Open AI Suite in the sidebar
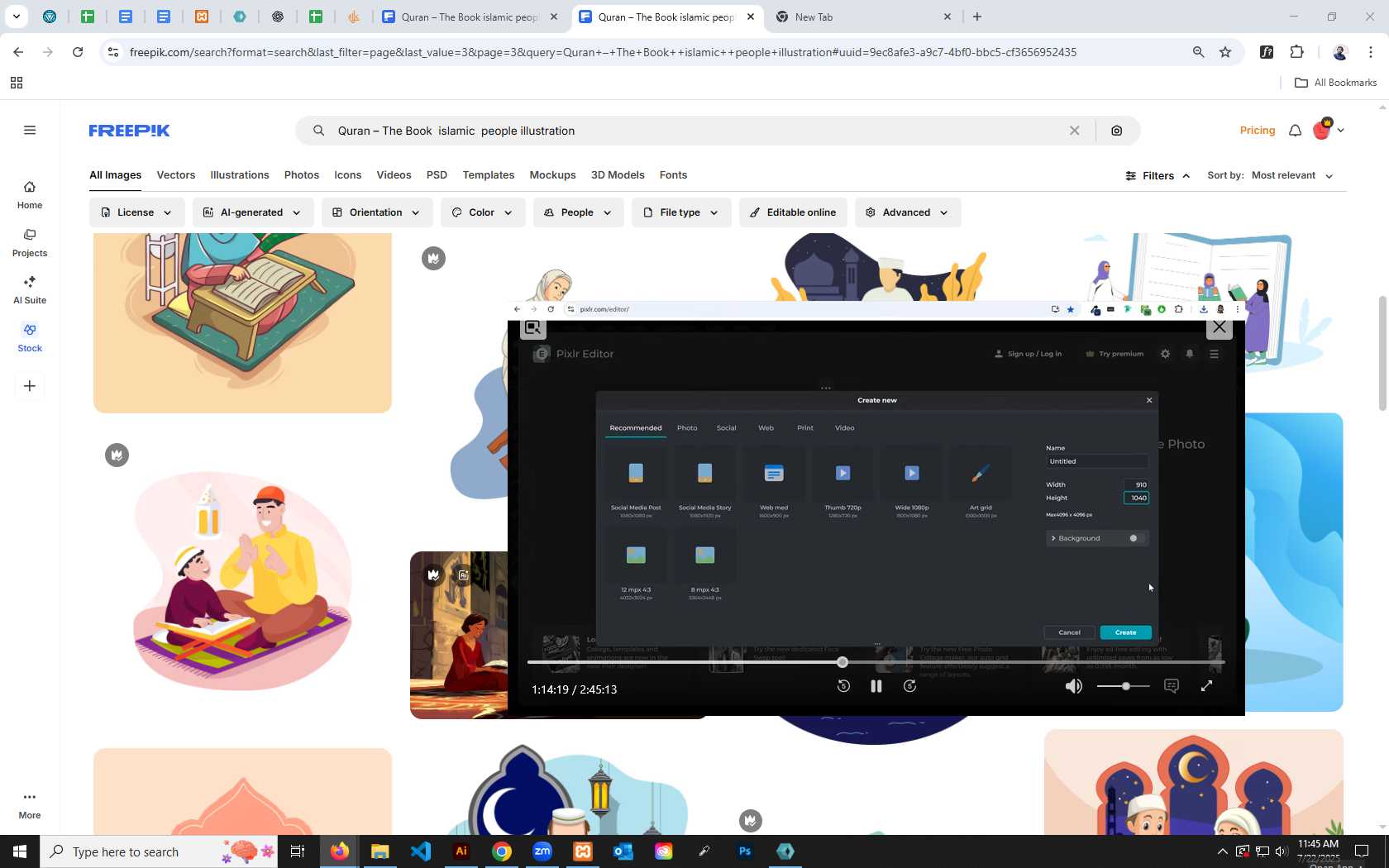1389x868 pixels. pos(30,290)
